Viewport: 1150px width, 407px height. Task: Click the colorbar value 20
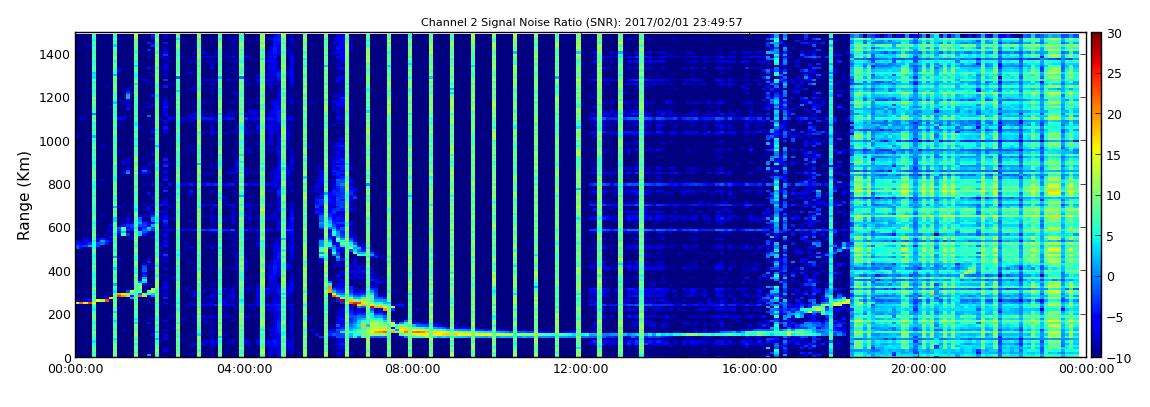pos(1114,114)
